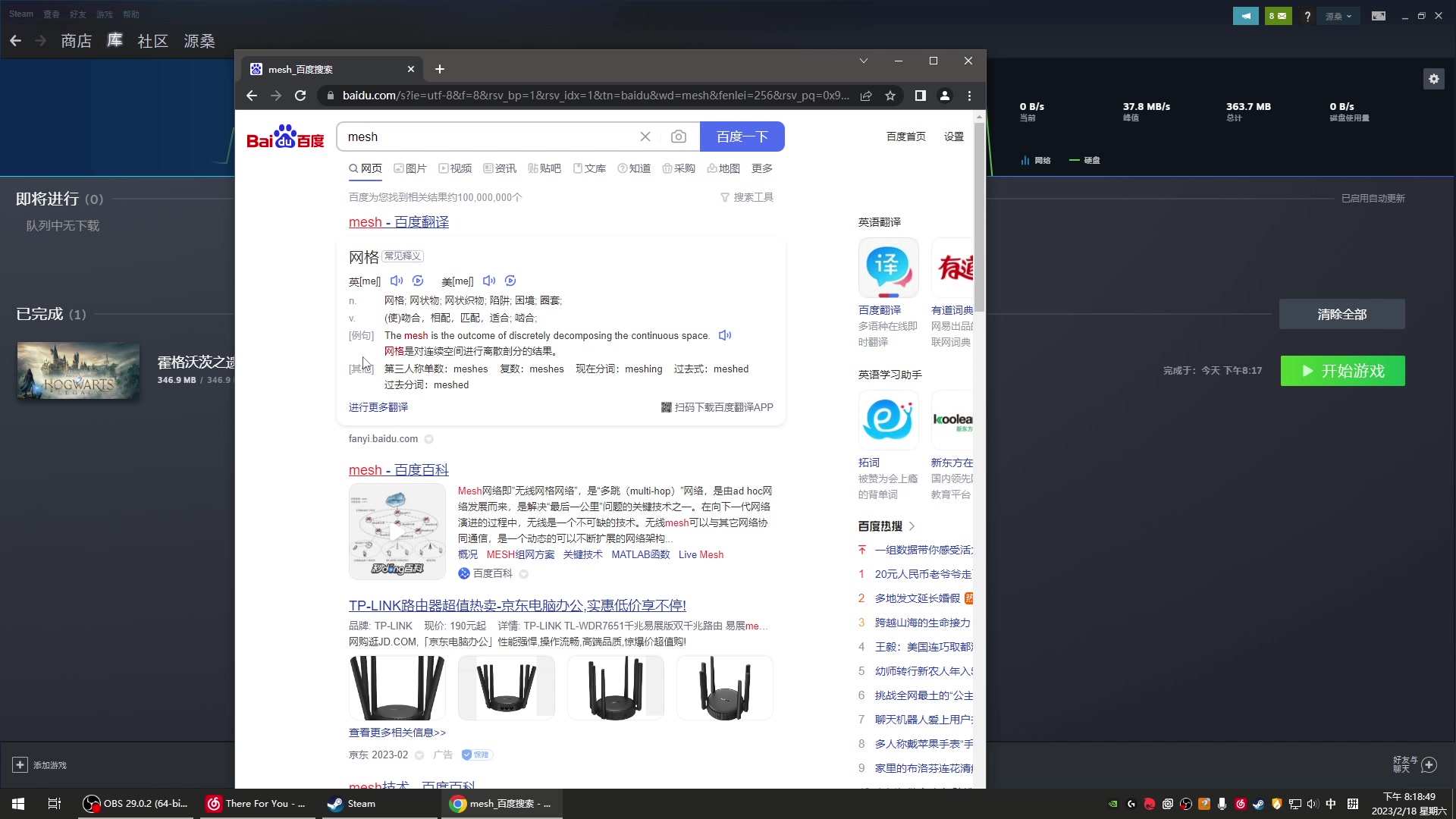The image size is (1456, 819).
Task: Click the Chrome address bar URL
Action: [595, 96]
